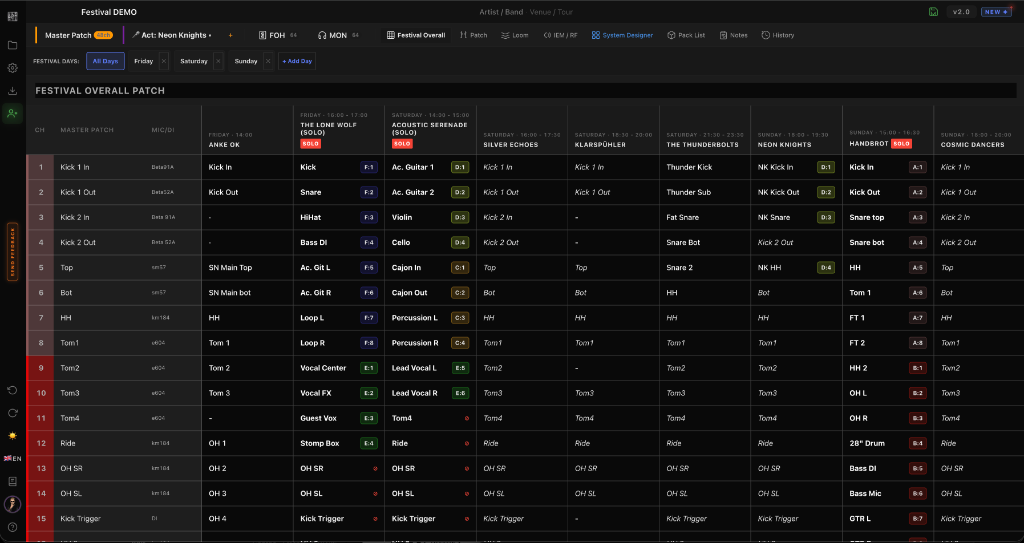Open the v2.0 version badge
The image size is (1024, 543).
pyautogui.click(x=961, y=12)
